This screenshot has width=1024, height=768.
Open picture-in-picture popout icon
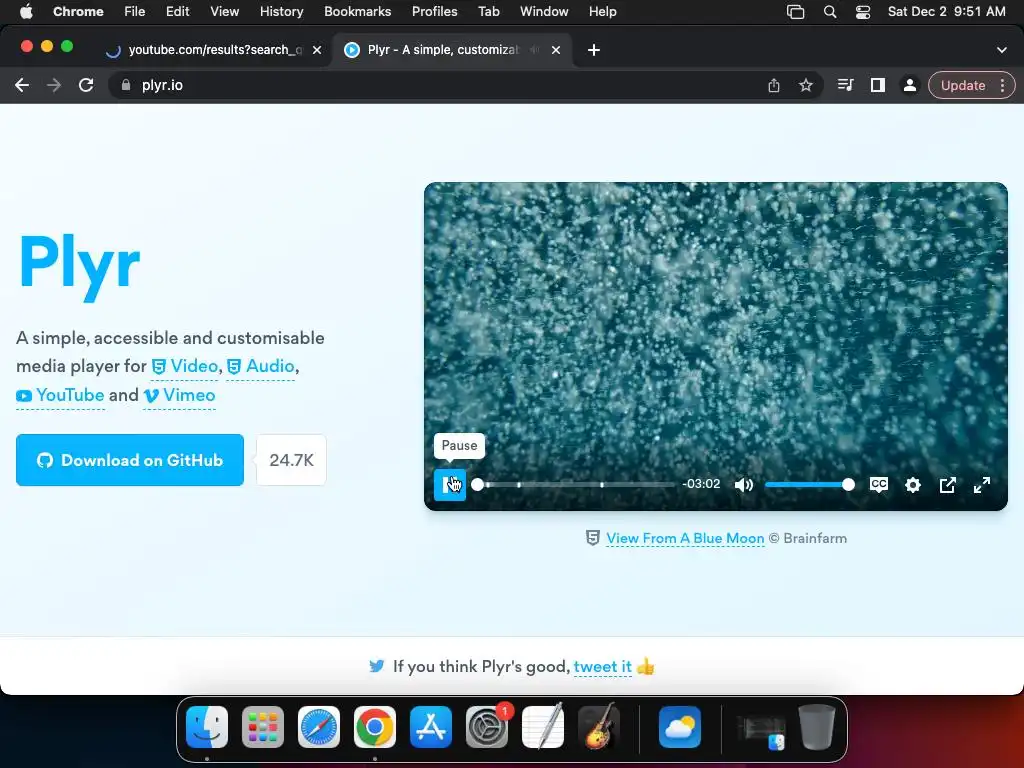tap(948, 485)
